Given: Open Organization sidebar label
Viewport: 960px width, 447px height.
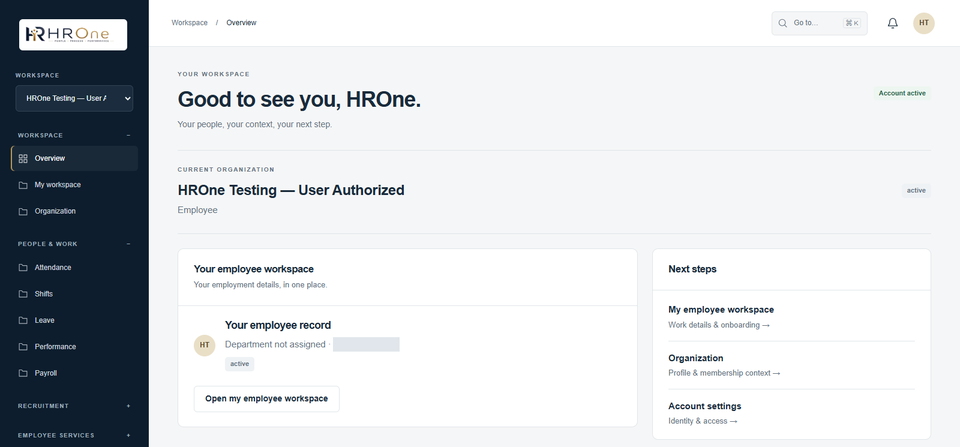Looking at the screenshot, I should (55, 211).
